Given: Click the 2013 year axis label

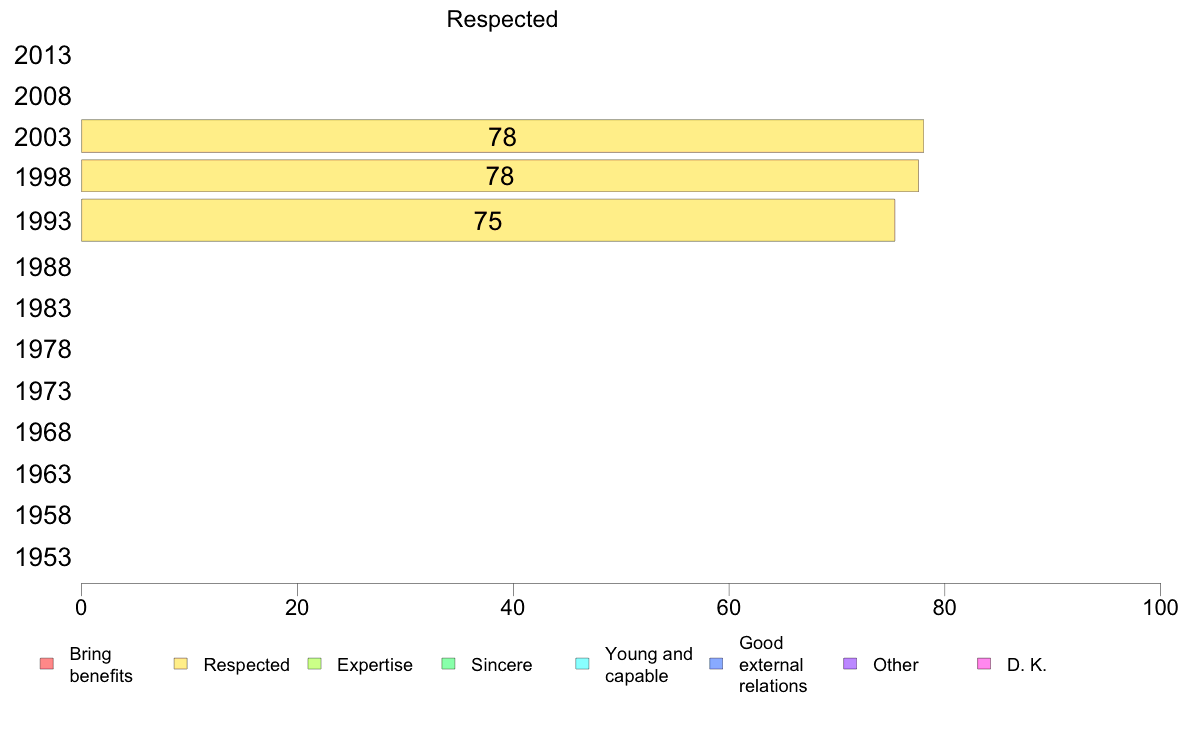Looking at the screenshot, I should [43, 56].
